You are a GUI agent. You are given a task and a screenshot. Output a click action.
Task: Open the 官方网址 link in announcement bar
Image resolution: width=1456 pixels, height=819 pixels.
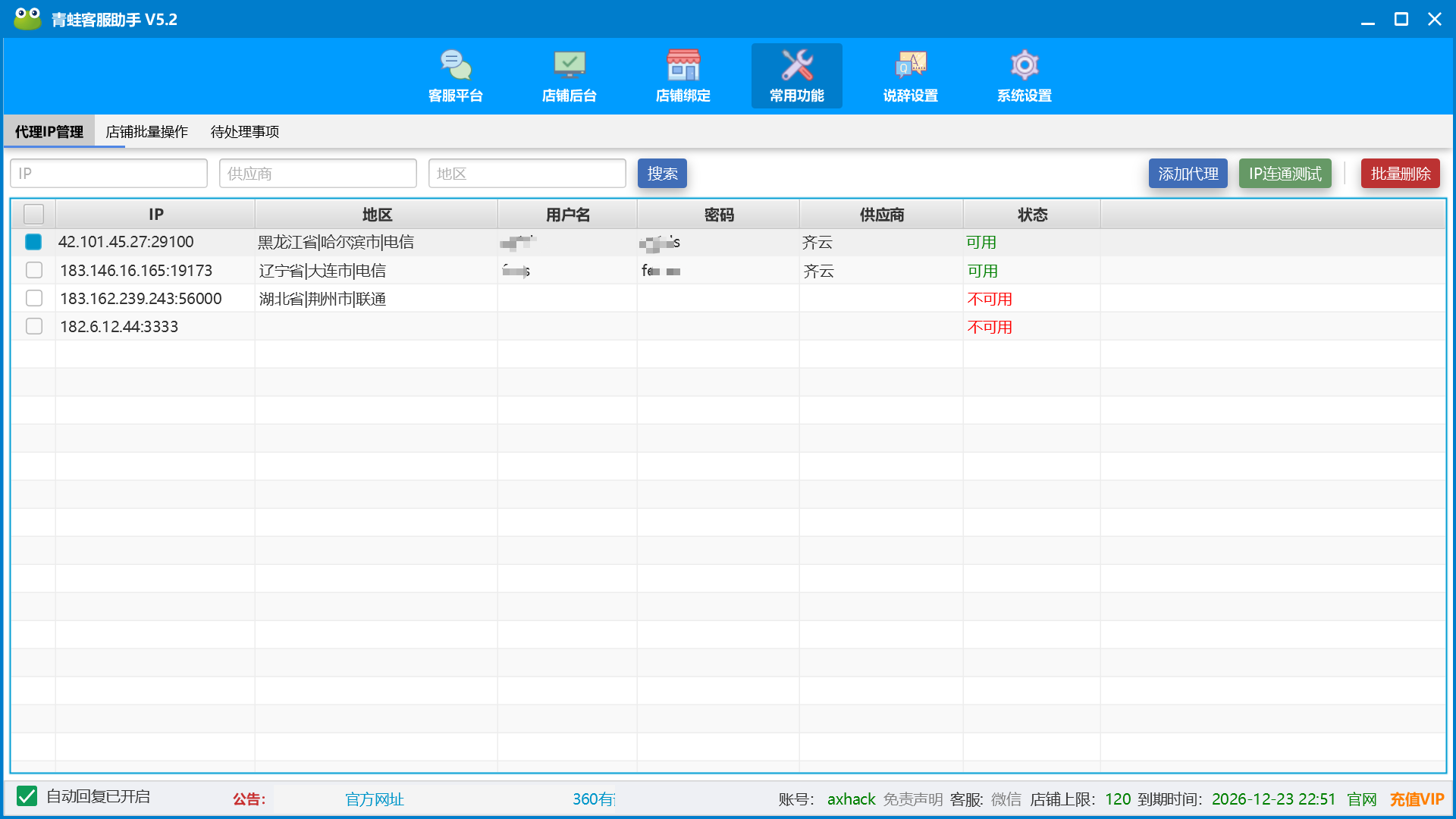[374, 799]
